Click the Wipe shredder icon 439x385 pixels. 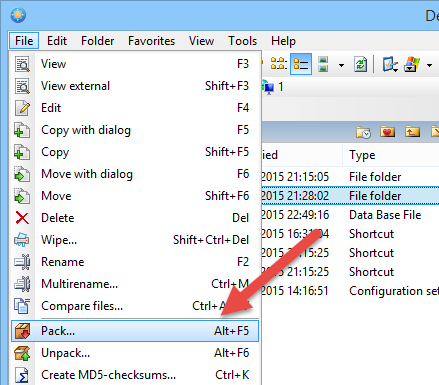22,240
